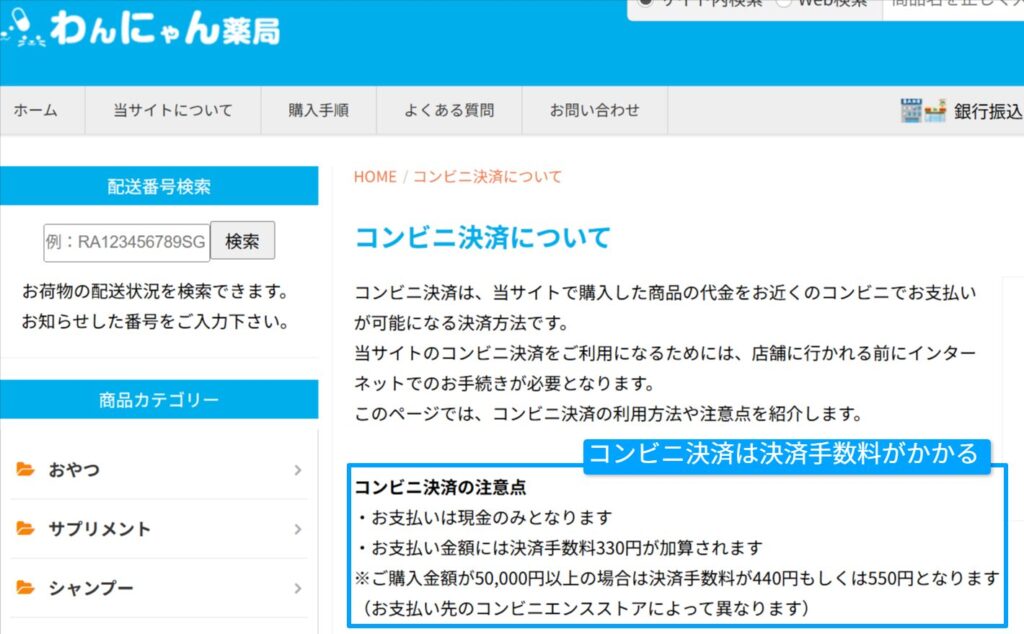
Task: Open the シャンプー category folder icon
Action: tap(25, 587)
